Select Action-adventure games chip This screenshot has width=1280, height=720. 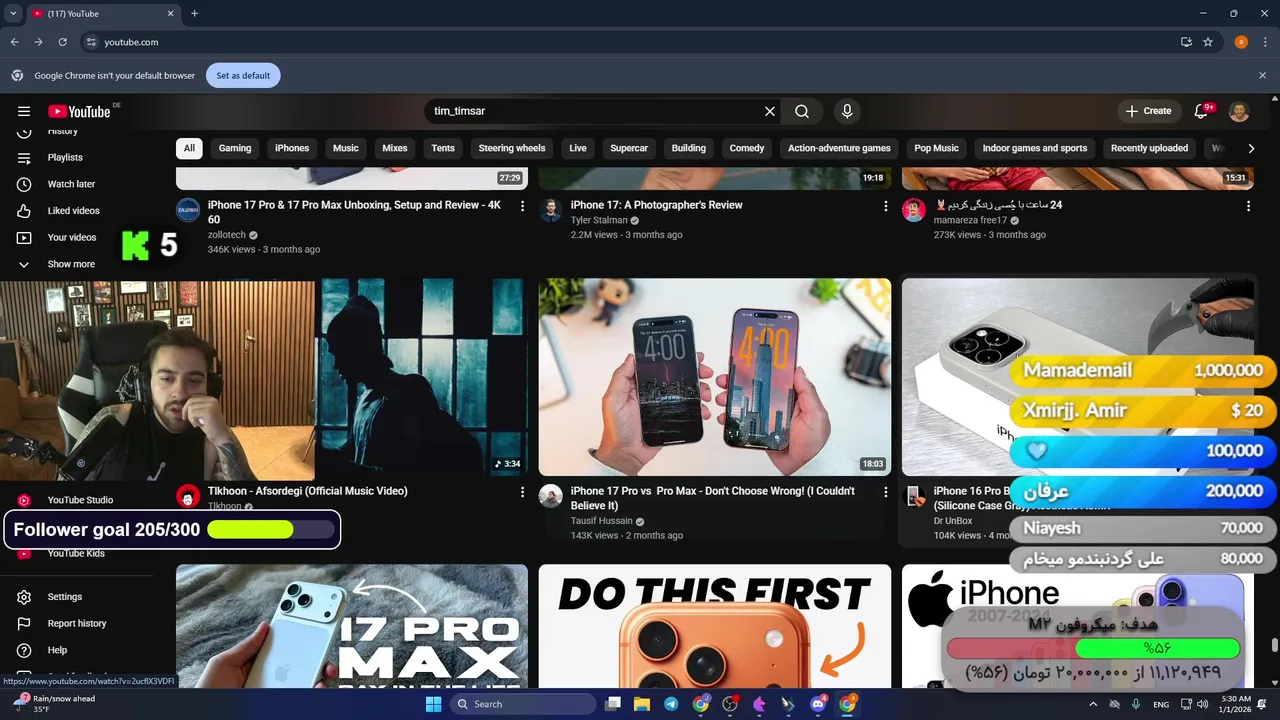tap(839, 148)
